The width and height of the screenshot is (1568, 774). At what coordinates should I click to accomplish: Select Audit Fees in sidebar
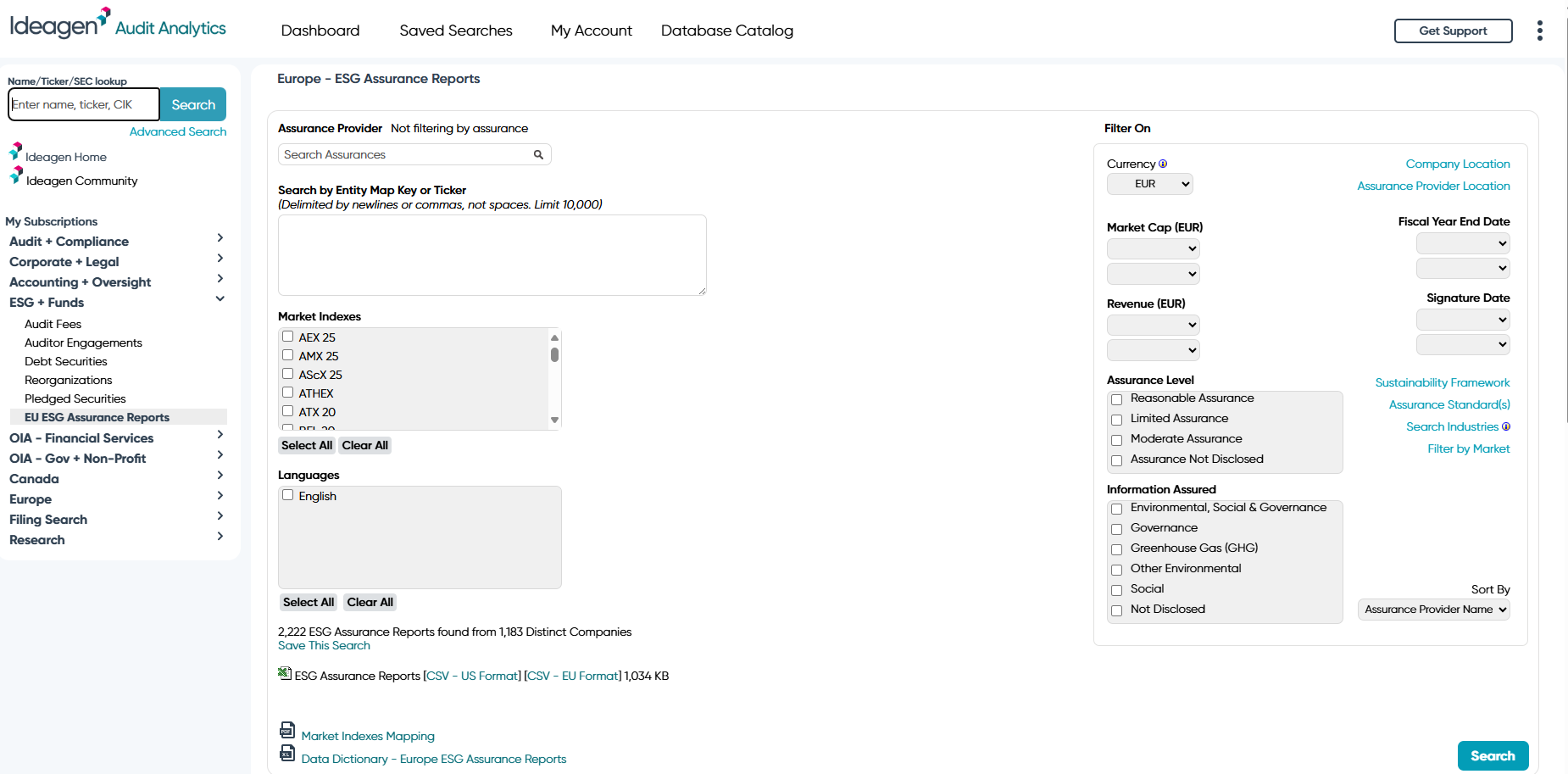53,324
